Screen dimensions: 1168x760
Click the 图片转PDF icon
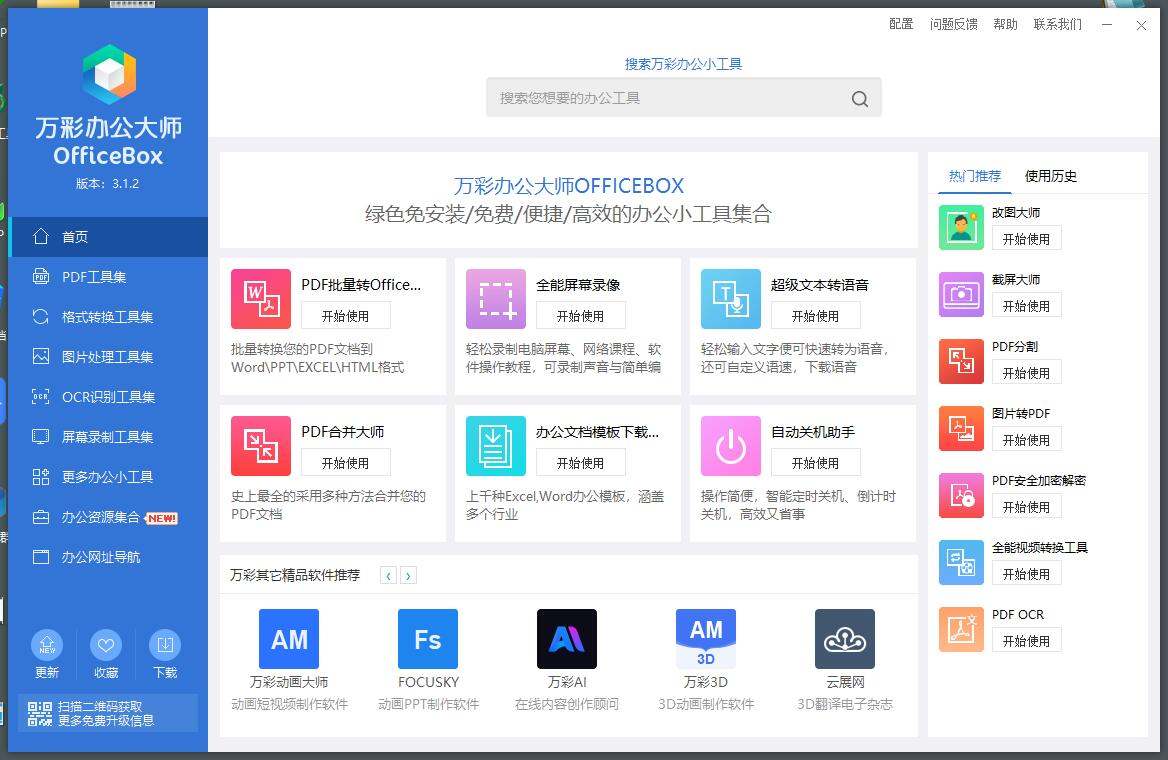click(x=961, y=428)
